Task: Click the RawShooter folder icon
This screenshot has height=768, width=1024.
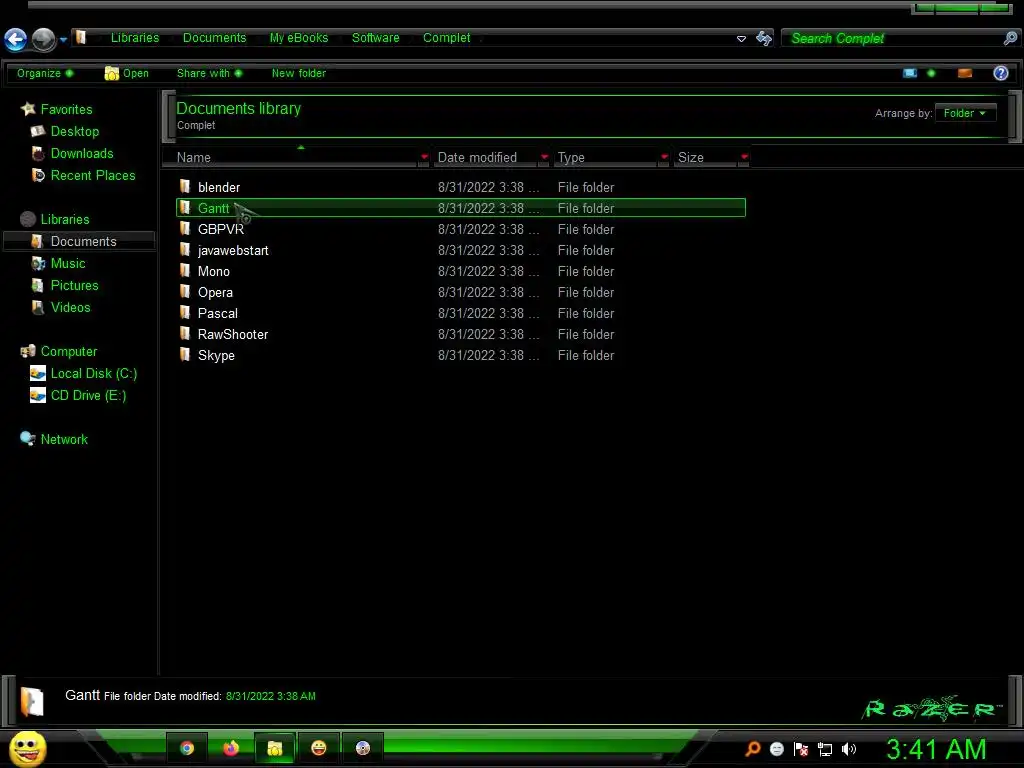Action: point(185,333)
